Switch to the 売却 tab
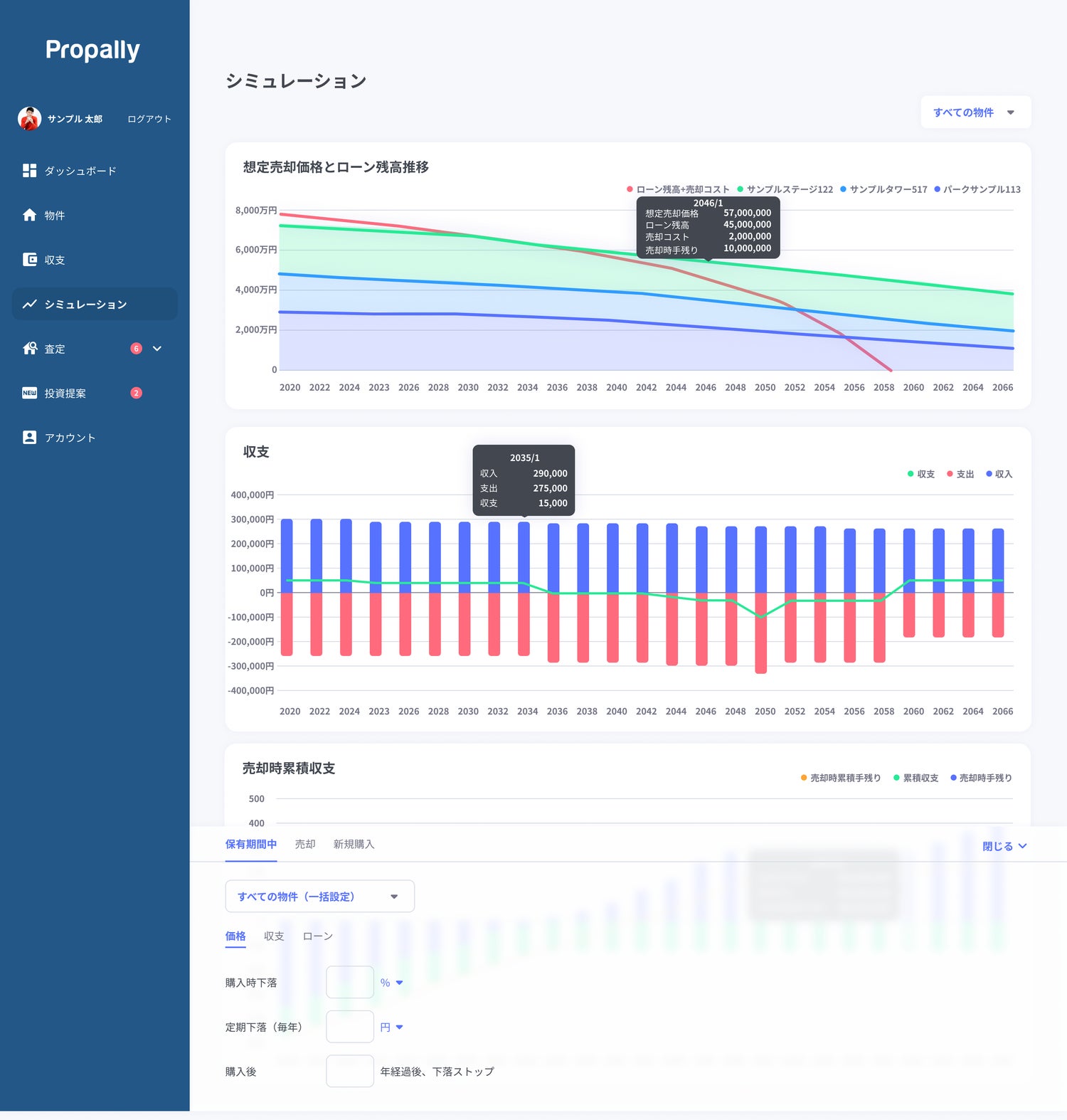Viewport: 1067px width, 1120px height. pyautogui.click(x=305, y=844)
